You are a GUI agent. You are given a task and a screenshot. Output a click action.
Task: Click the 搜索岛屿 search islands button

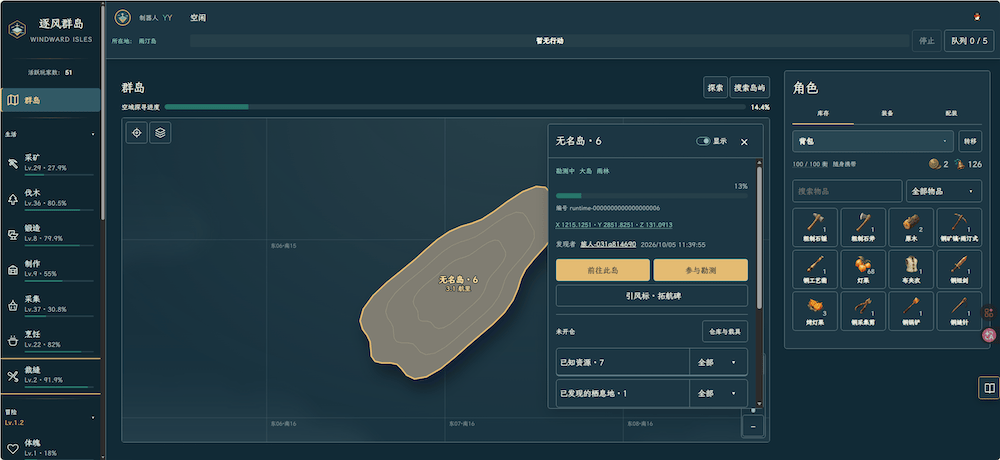pos(749,88)
